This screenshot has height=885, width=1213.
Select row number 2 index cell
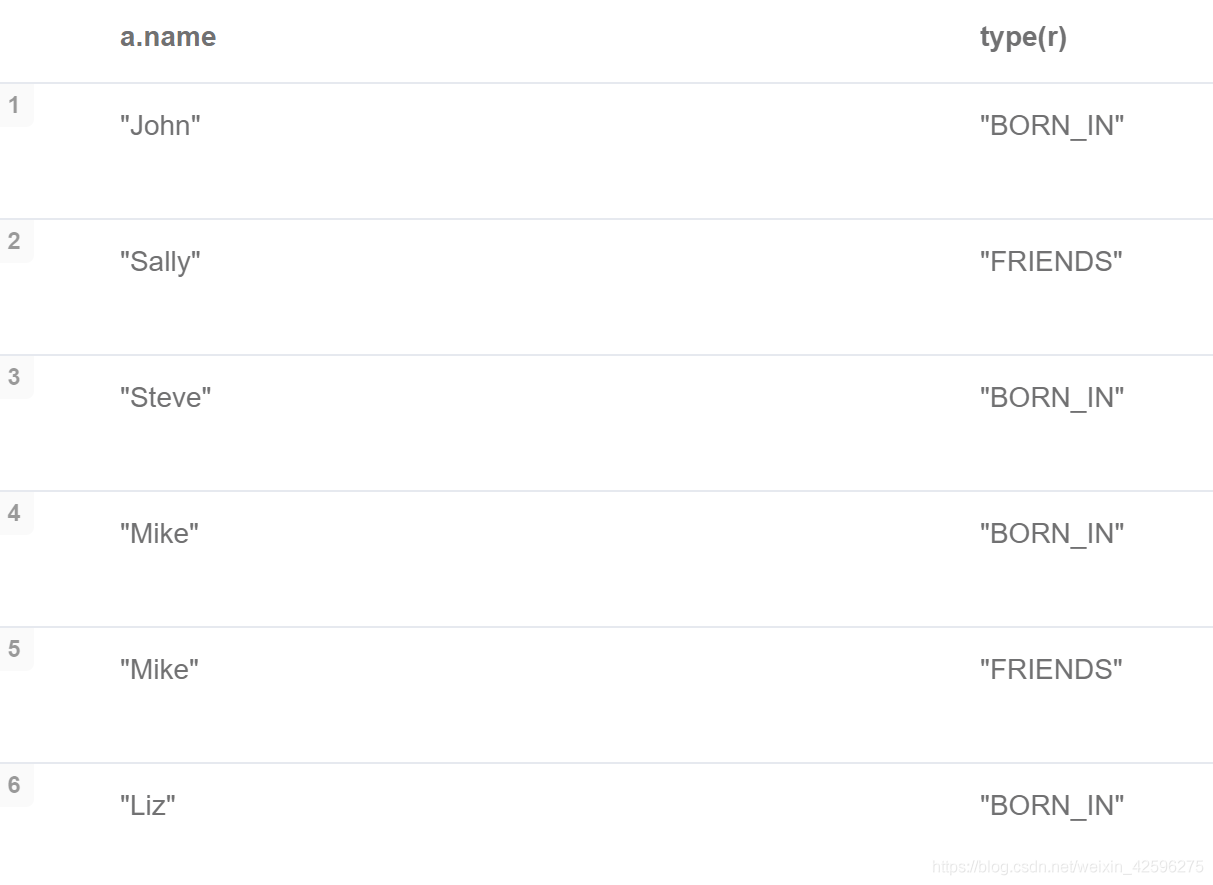14,241
